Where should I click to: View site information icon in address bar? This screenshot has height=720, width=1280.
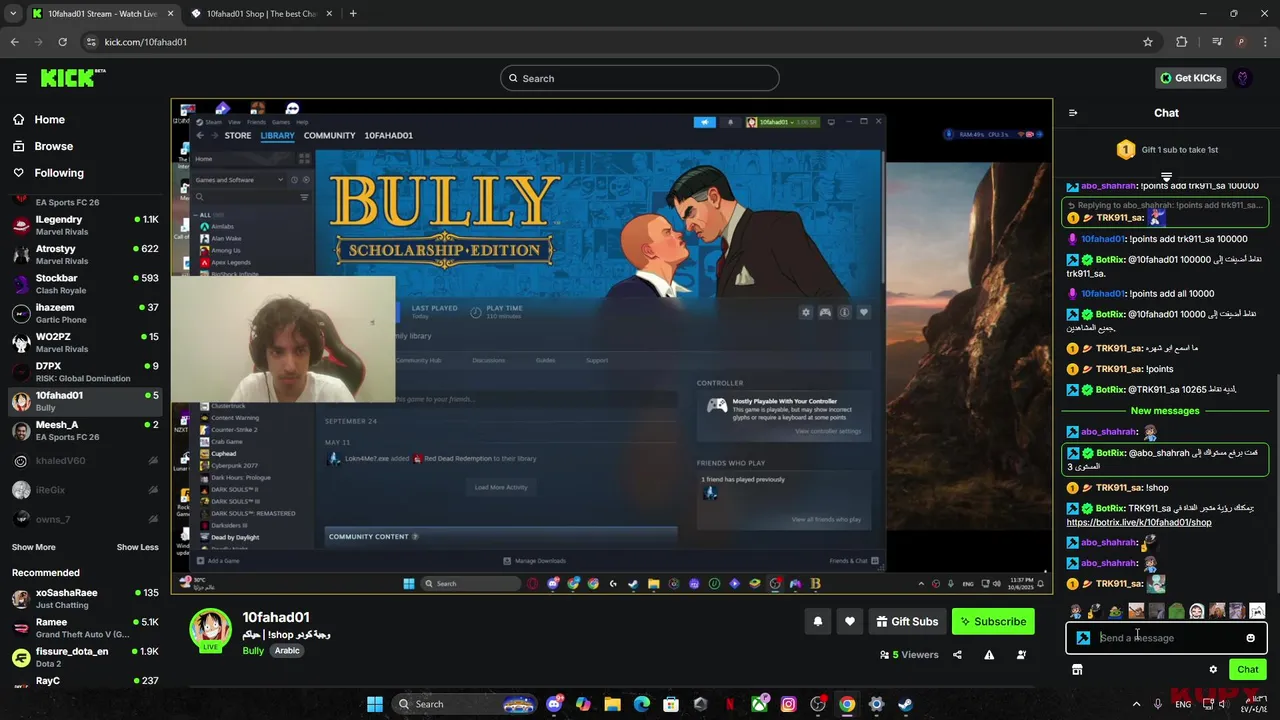coord(91,42)
